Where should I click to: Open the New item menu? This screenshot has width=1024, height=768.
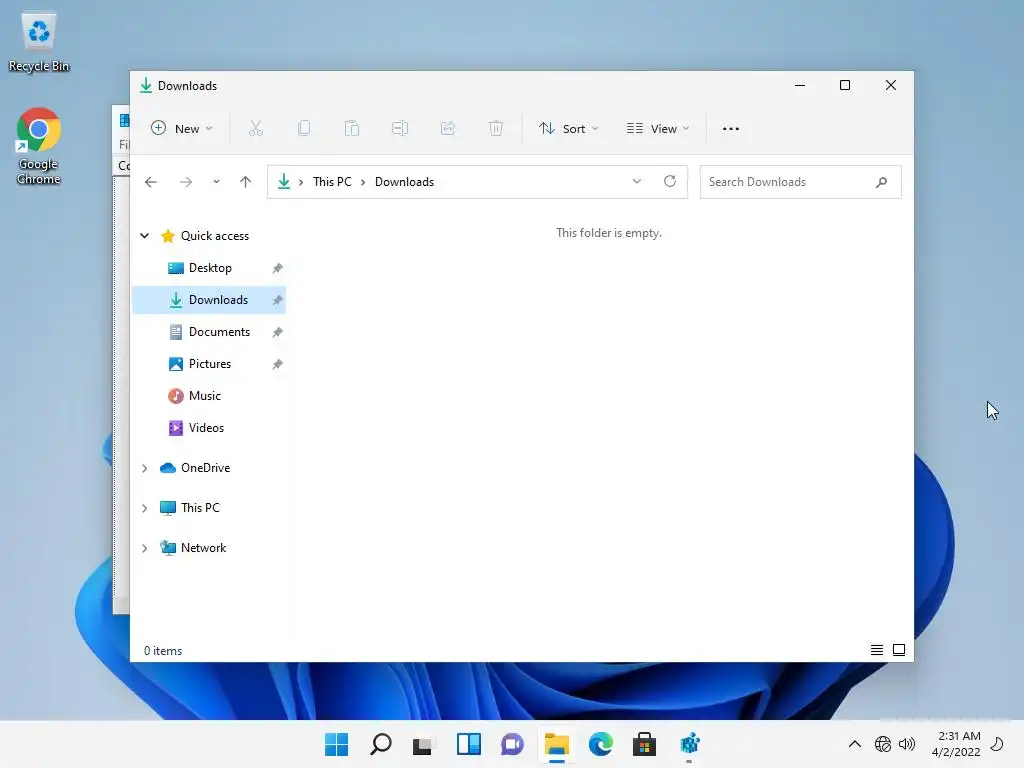tap(182, 129)
